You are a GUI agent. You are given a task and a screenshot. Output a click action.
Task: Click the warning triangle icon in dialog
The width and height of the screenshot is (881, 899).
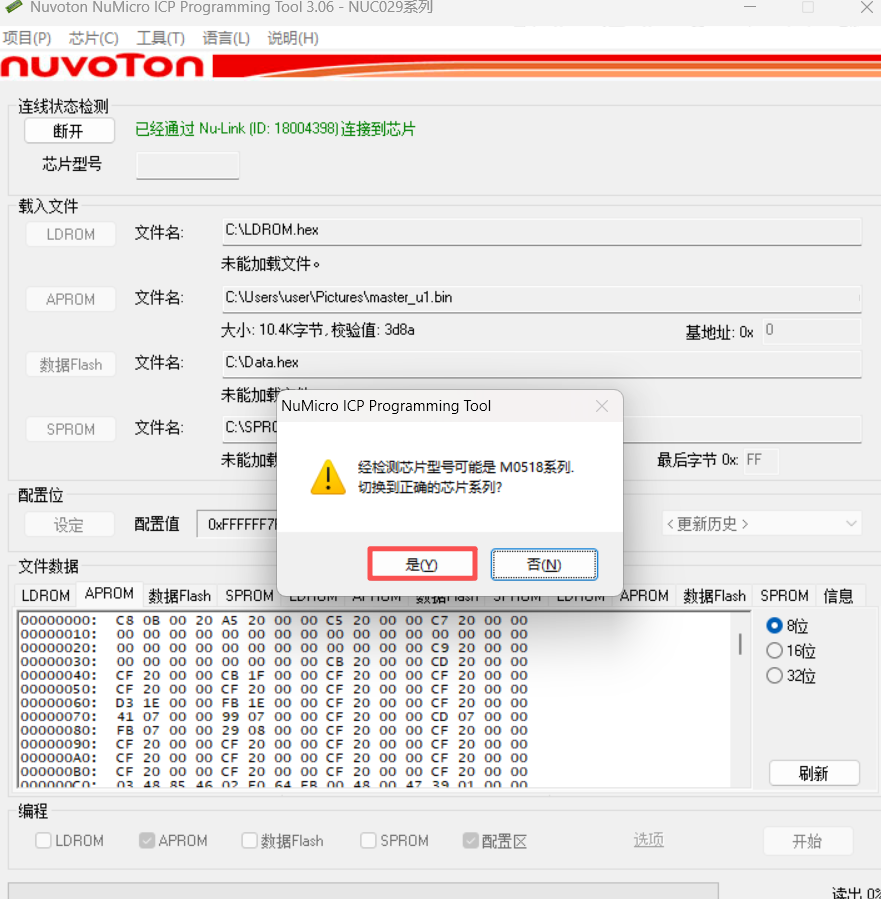328,477
